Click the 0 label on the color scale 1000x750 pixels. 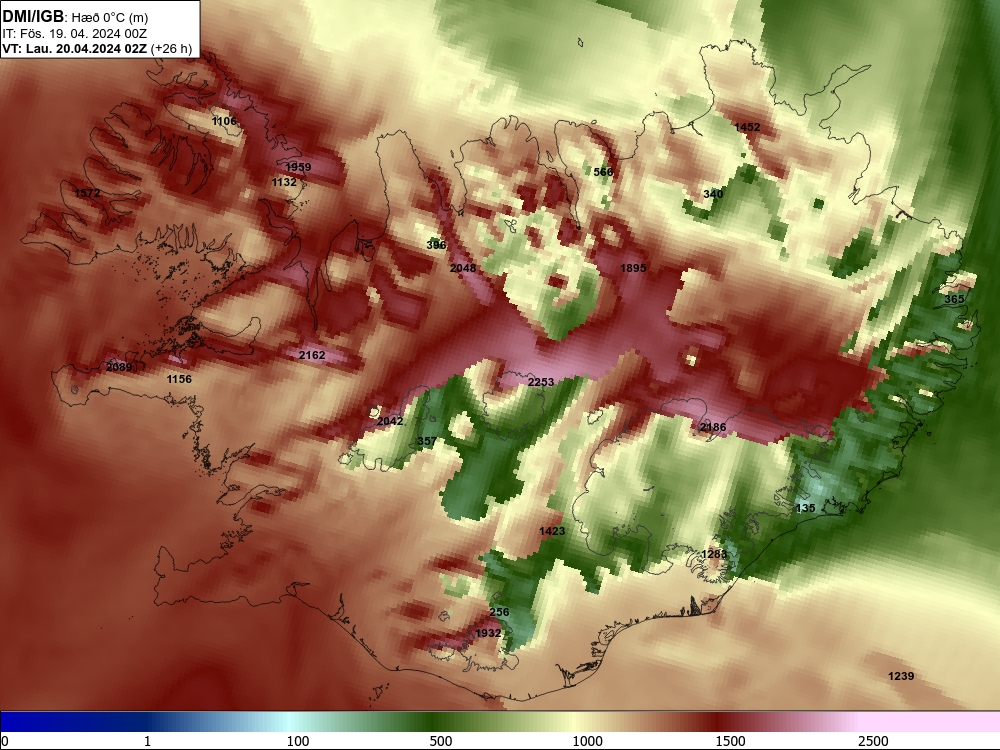point(5,741)
